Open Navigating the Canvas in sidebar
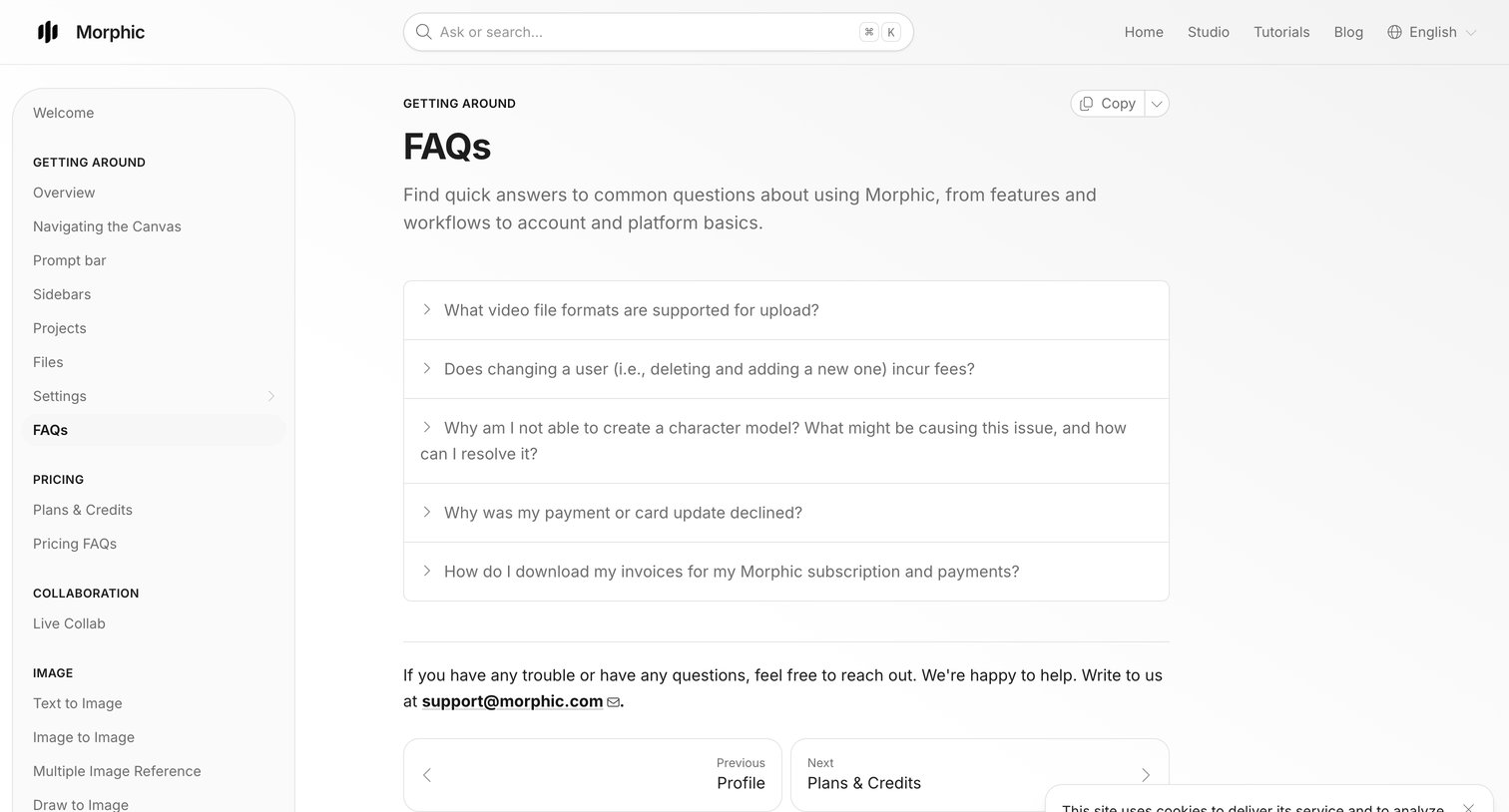This screenshot has width=1509, height=812. coord(153,226)
